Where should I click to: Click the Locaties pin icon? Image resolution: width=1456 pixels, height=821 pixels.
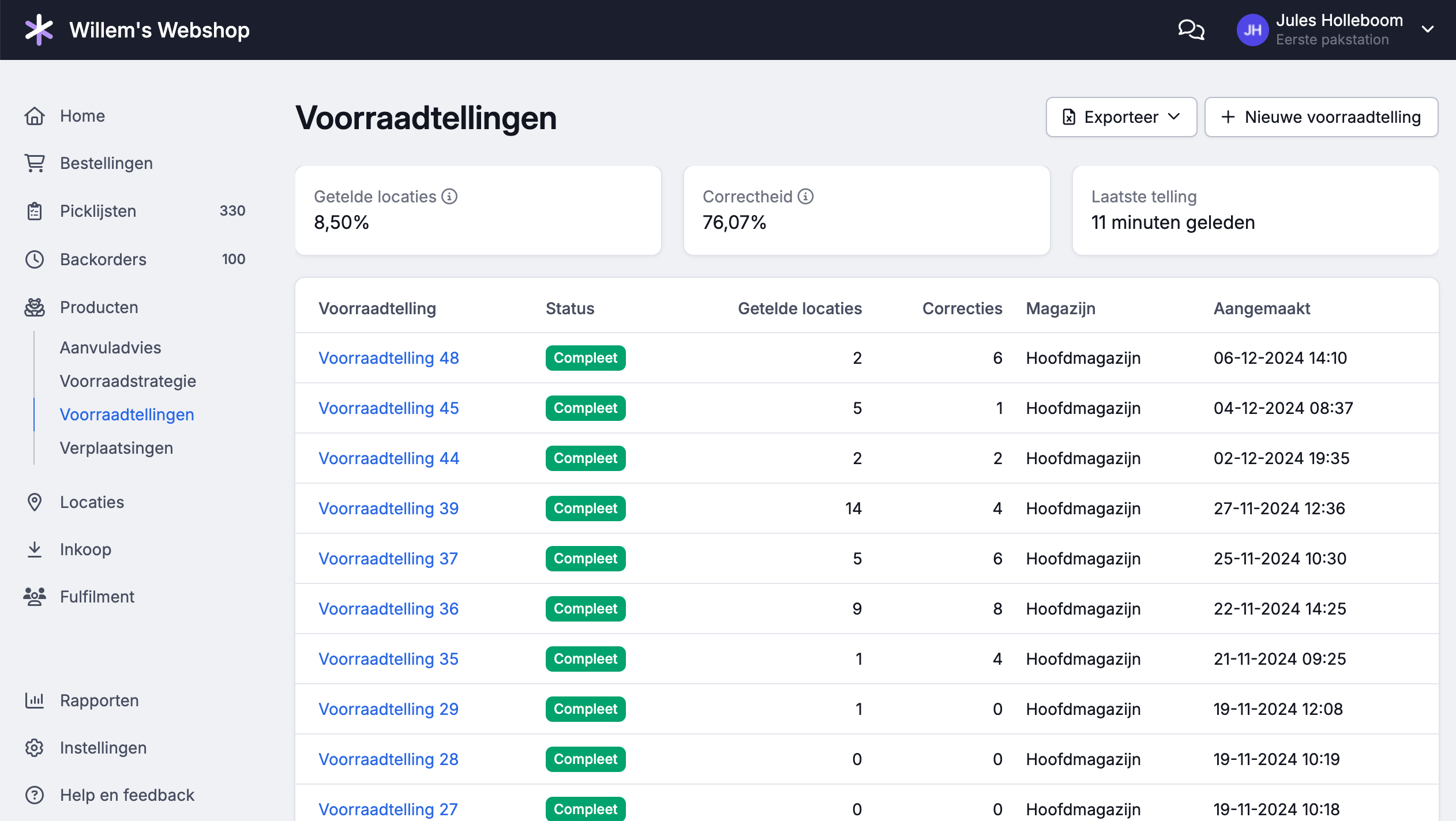tap(35, 502)
